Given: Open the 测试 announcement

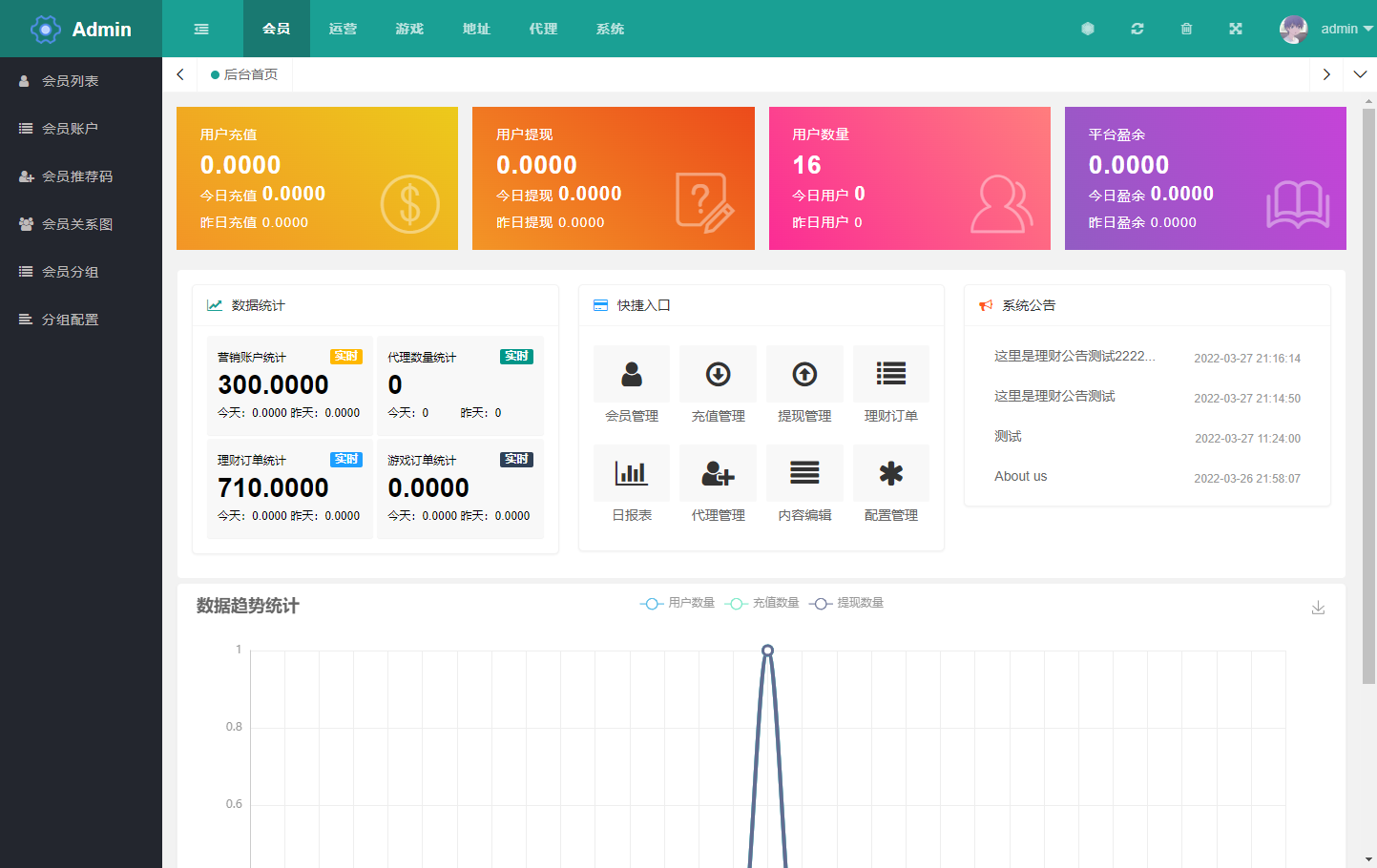Looking at the screenshot, I should pyautogui.click(x=1008, y=436).
